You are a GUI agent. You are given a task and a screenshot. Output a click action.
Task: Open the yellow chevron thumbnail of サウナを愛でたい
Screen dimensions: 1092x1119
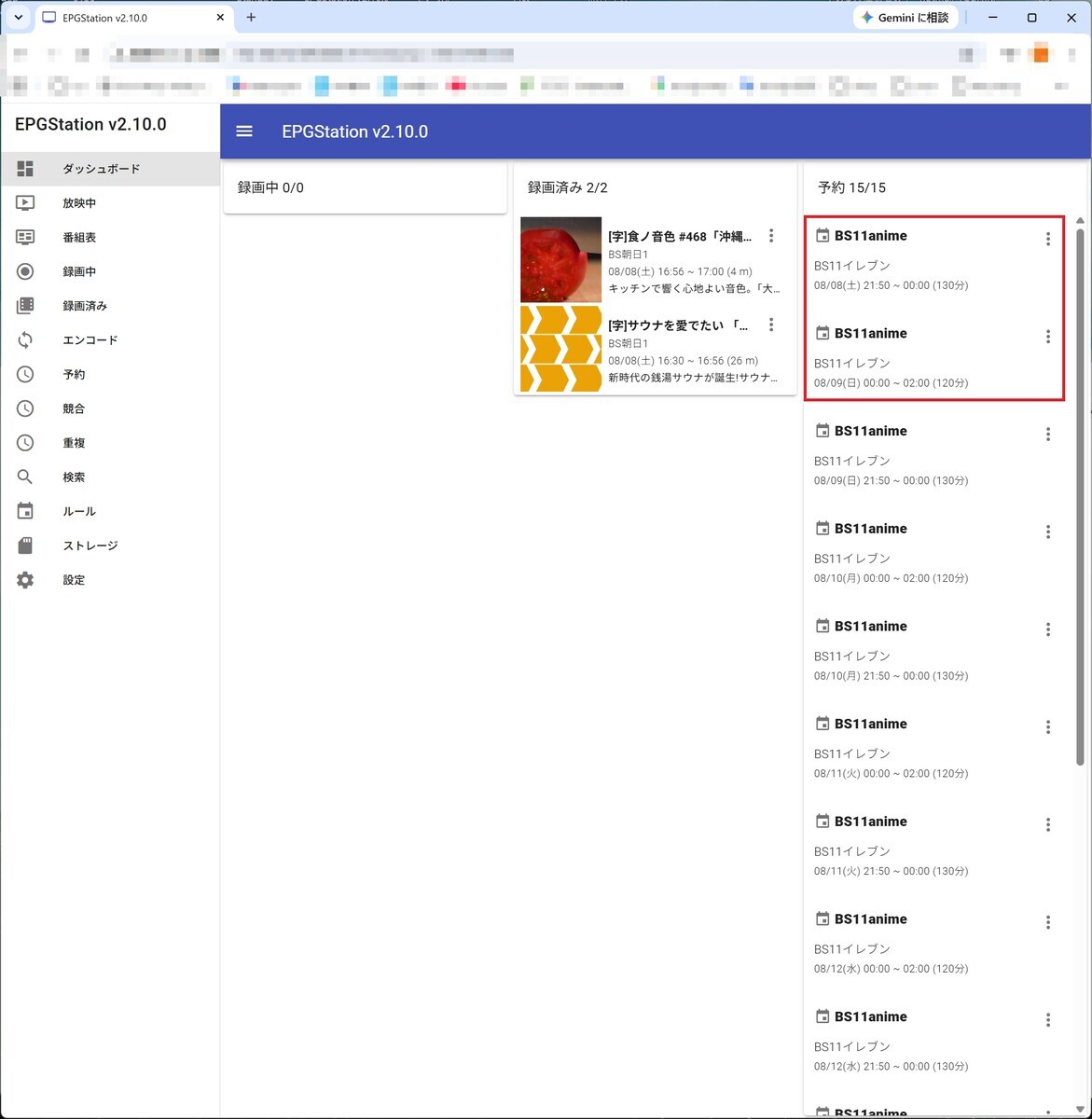coord(560,349)
